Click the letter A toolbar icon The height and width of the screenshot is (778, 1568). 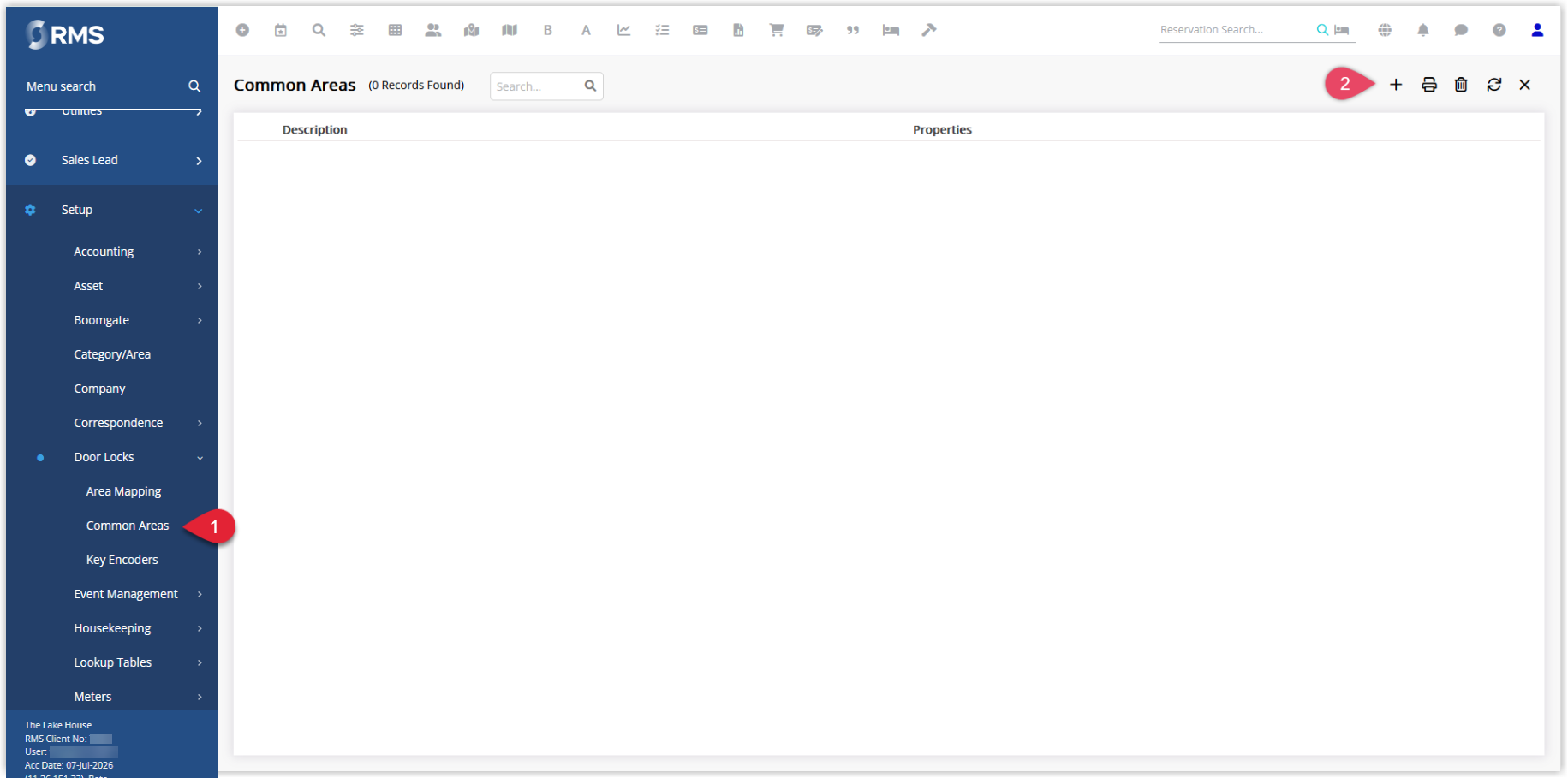586,30
